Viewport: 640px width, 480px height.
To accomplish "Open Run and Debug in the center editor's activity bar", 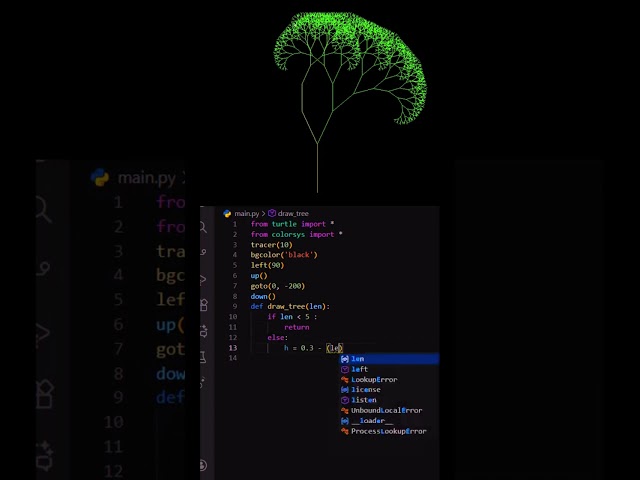I will tap(203, 280).
